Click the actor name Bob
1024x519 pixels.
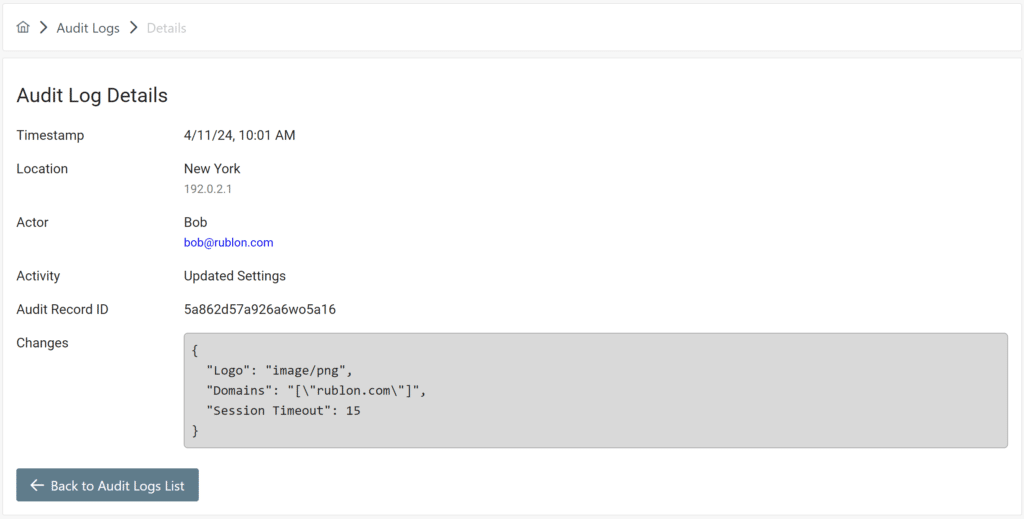(x=196, y=222)
